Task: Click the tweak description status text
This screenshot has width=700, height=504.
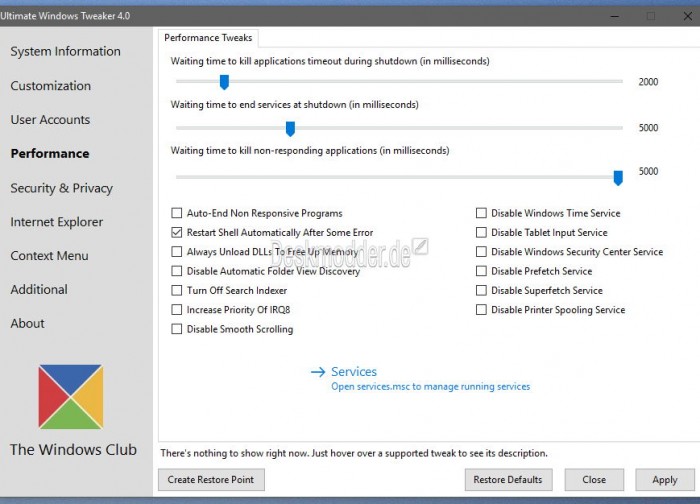Action: tap(354, 453)
